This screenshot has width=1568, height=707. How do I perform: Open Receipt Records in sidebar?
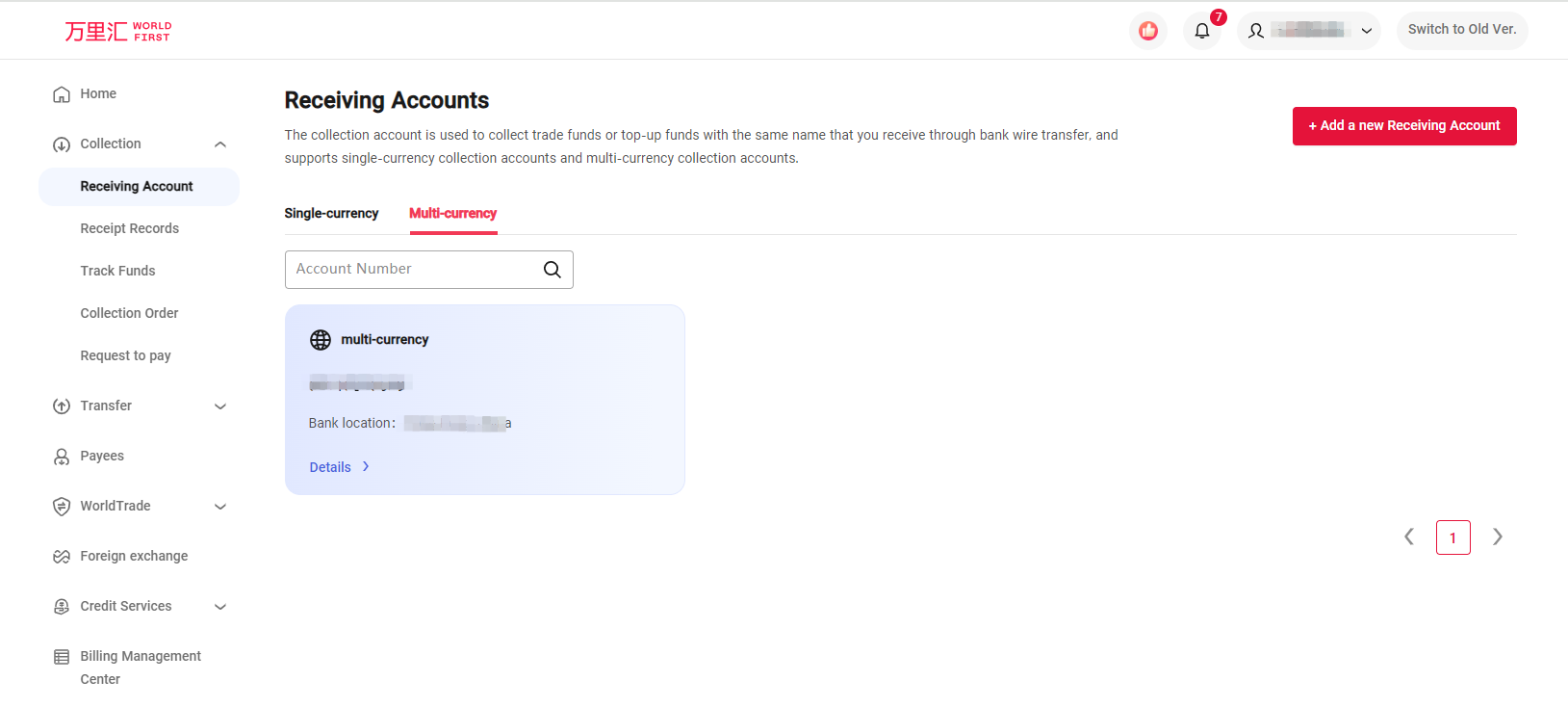pos(130,229)
